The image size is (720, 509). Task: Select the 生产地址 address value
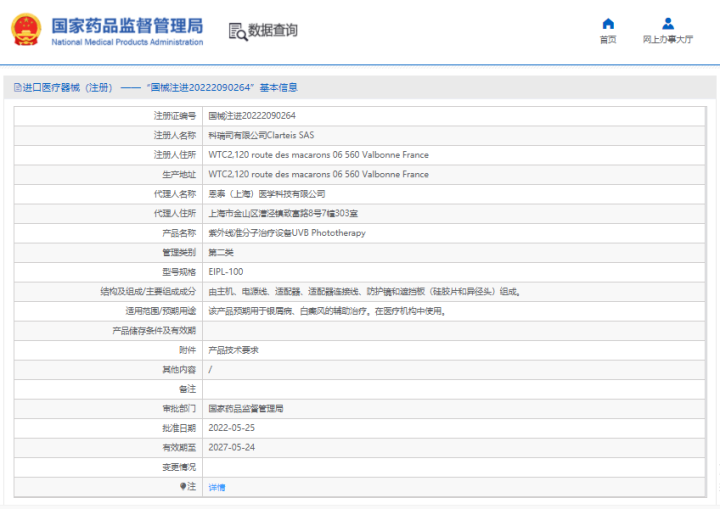click(318, 174)
